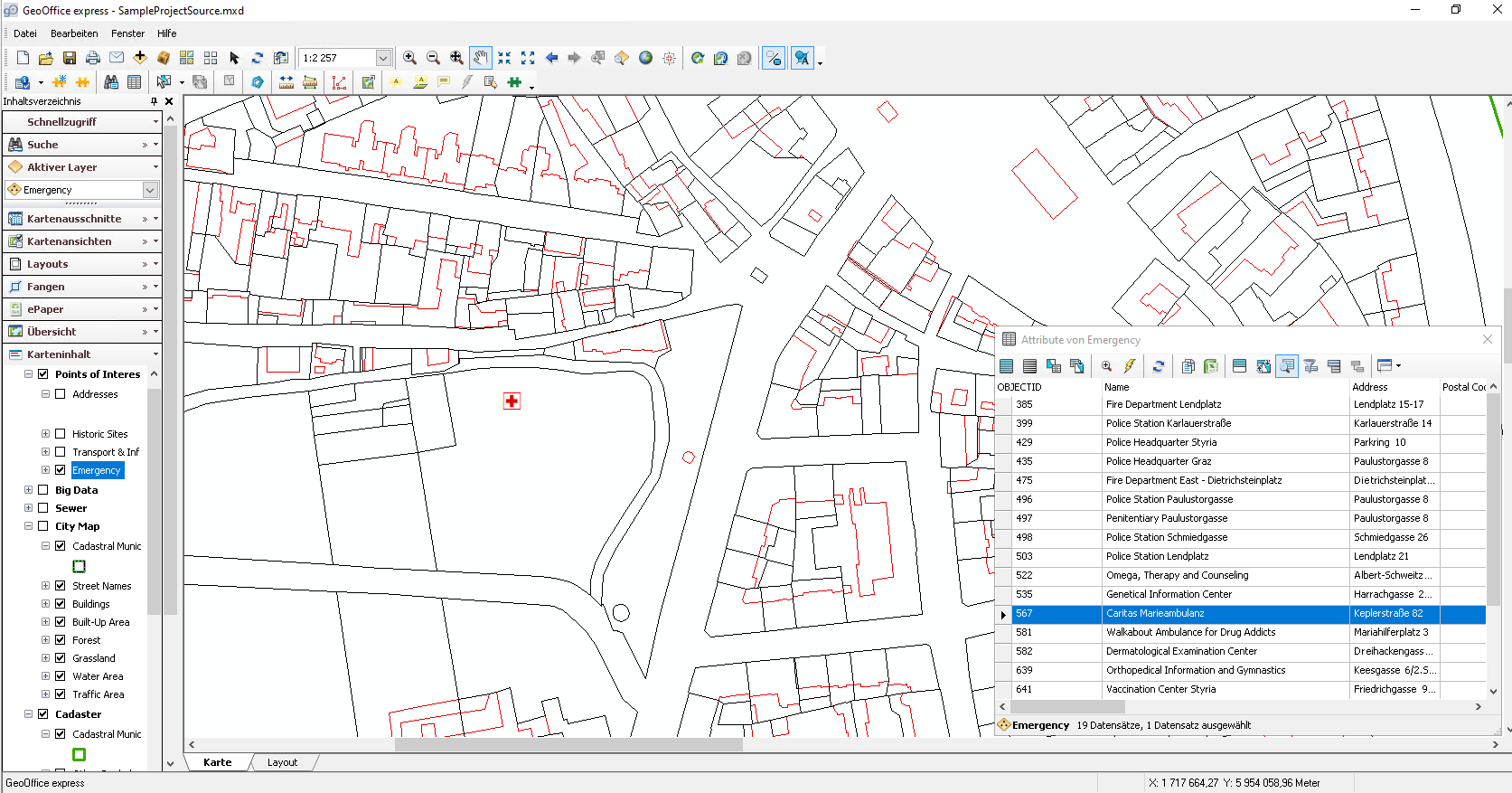The image size is (1512, 793).
Task: Go back with the blue left arrow
Action: [551, 58]
